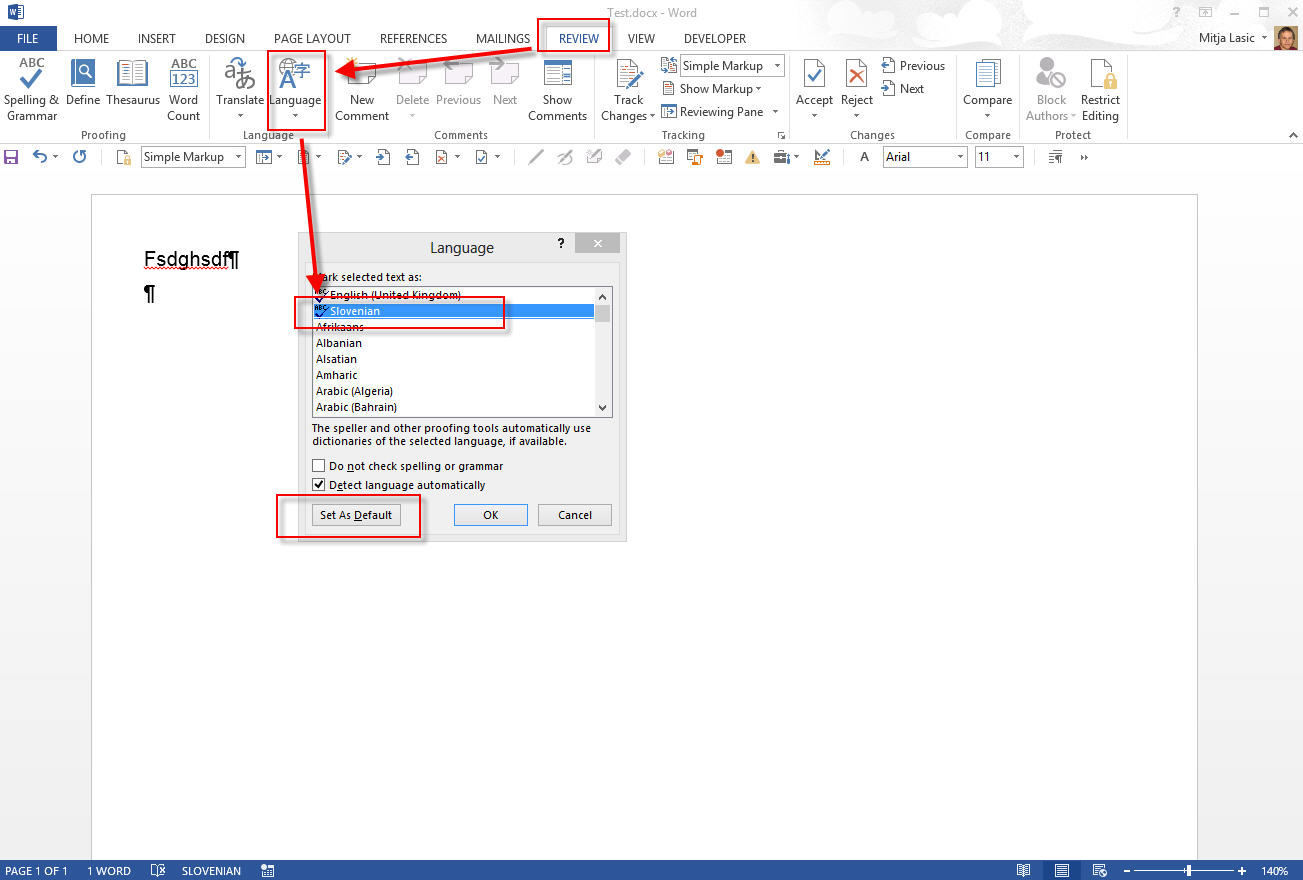Expand the Simple Markup dropdown in ribbon
Screen dimensions: 1303x880
pos(777,66)
